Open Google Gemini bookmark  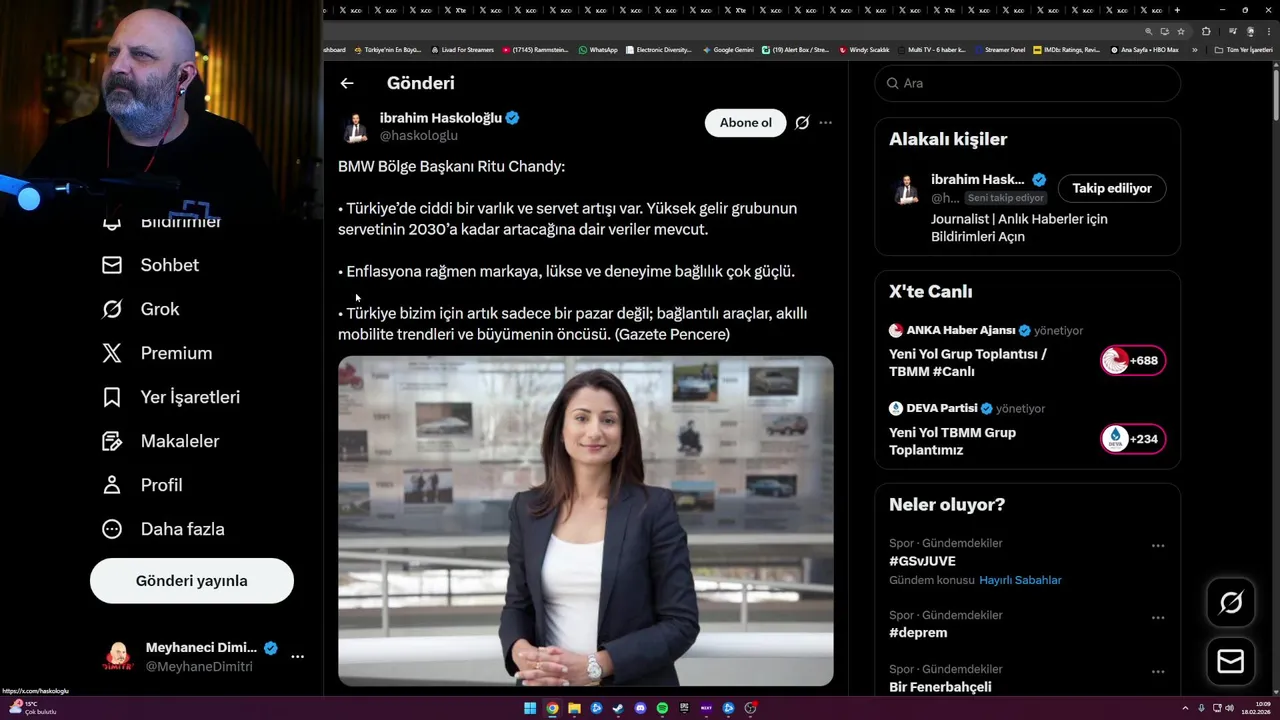click(728, 49)
